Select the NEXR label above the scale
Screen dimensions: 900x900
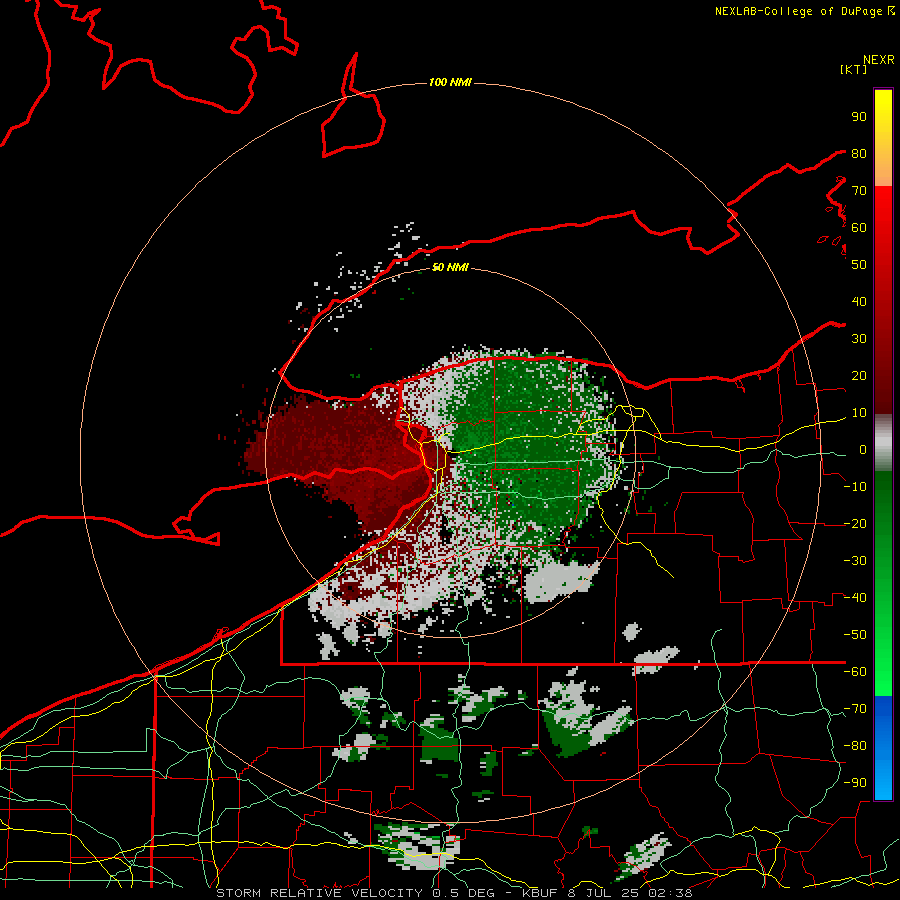(879, 60)
